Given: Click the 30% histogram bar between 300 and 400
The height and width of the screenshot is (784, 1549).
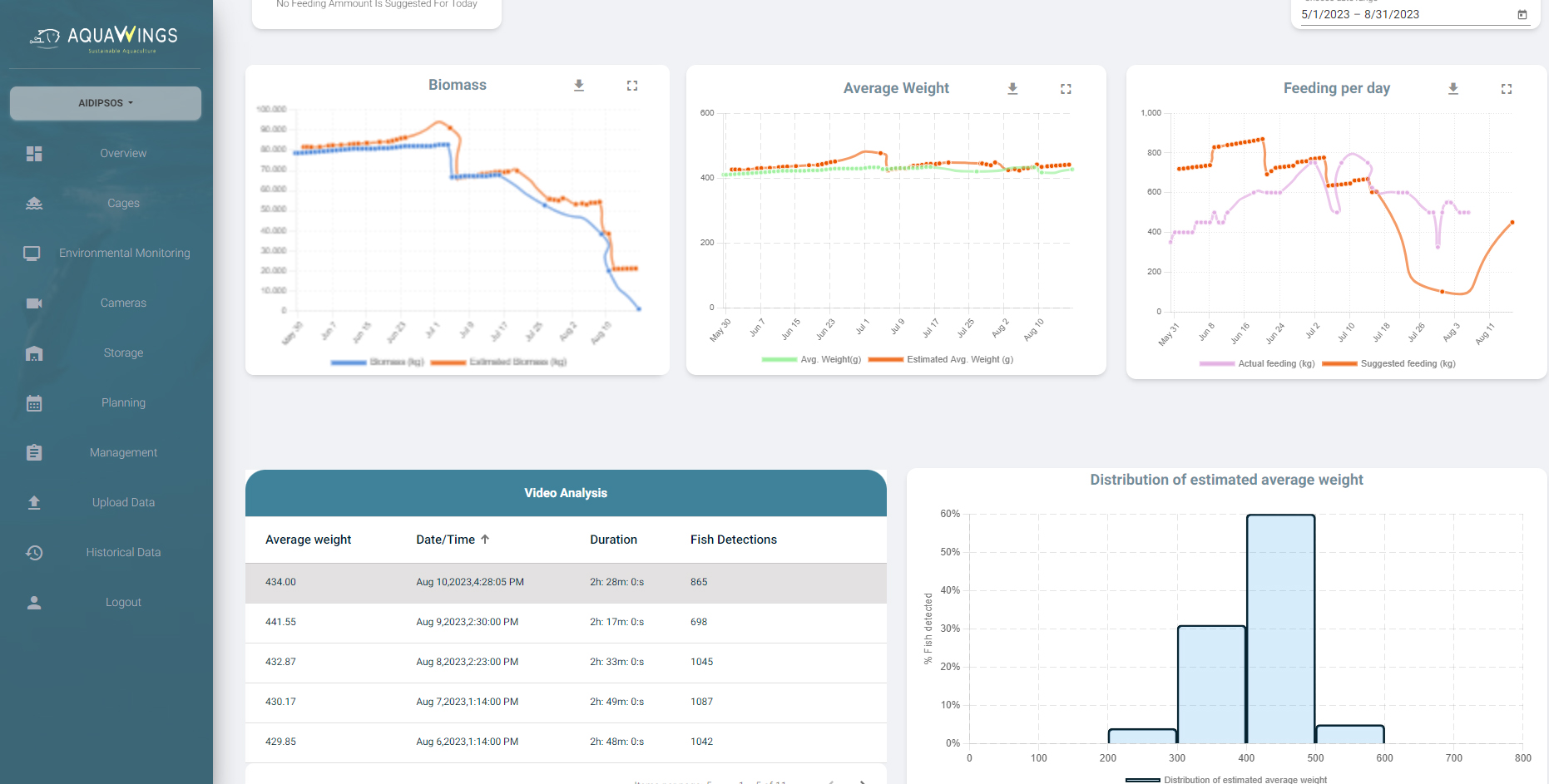Looking at the screenshot, I should pos(1211,684).
